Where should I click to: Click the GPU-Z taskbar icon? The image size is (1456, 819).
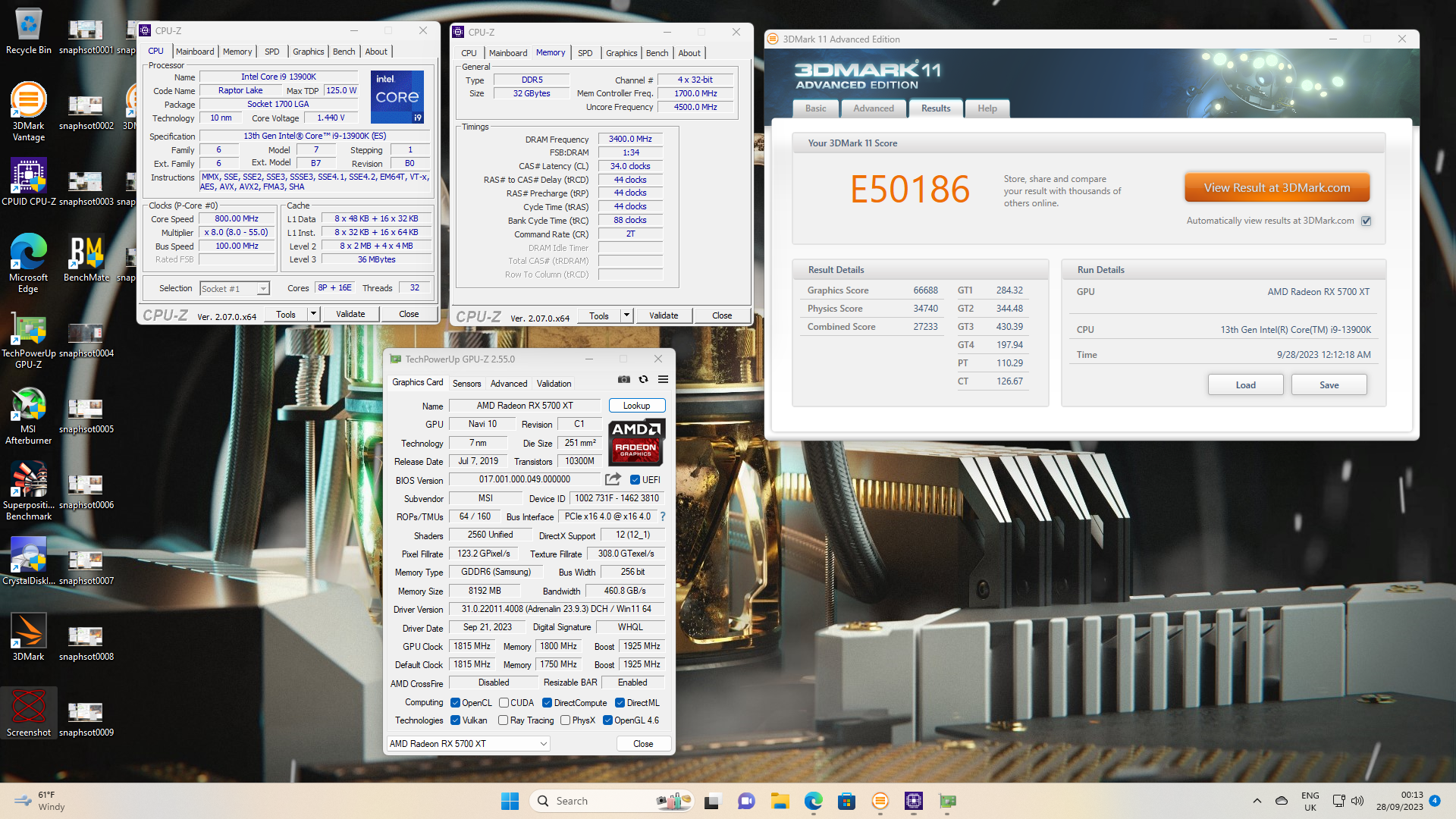[947, 801]
